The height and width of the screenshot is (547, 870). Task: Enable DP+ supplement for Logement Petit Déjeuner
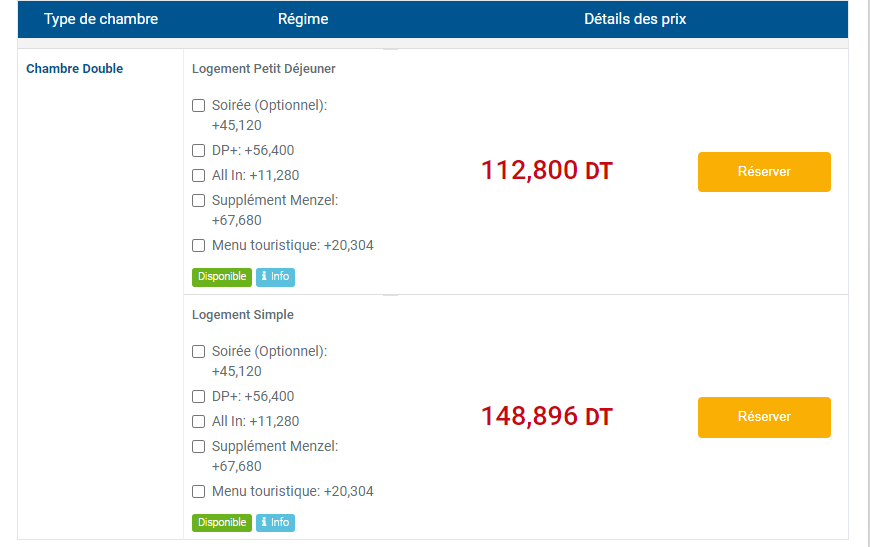[x=199, y=151]
